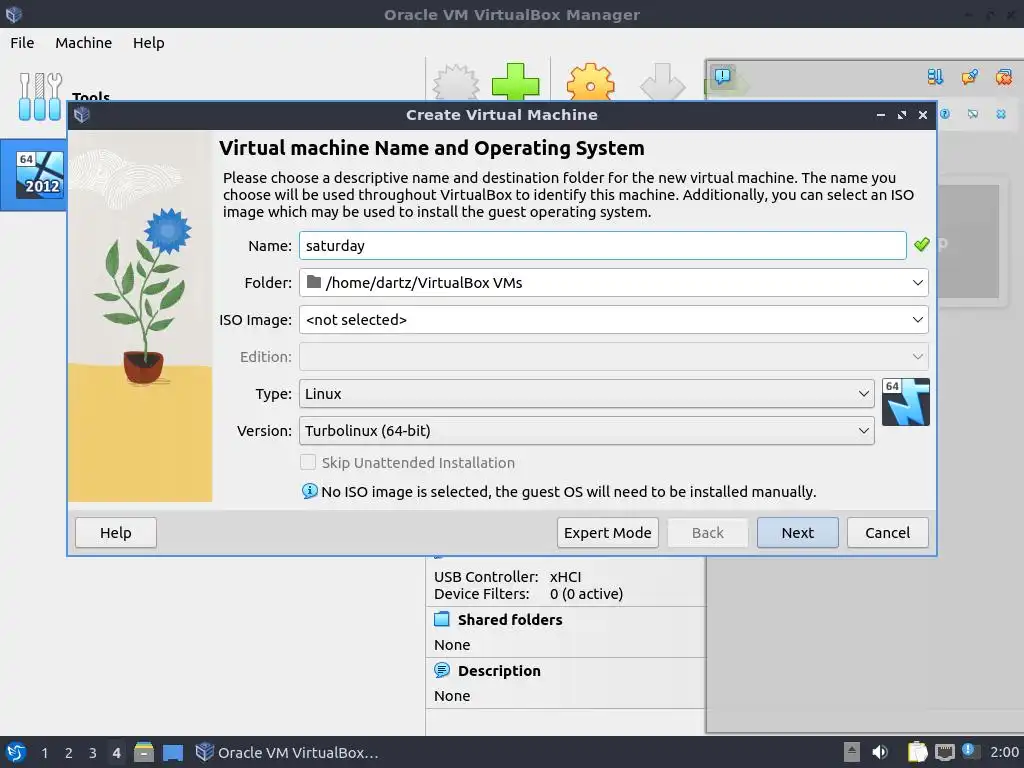Screen dimensions: 1024x768
Task: Click the VirtualBox cube icon in dialog title bar
Action: (82, 115)
